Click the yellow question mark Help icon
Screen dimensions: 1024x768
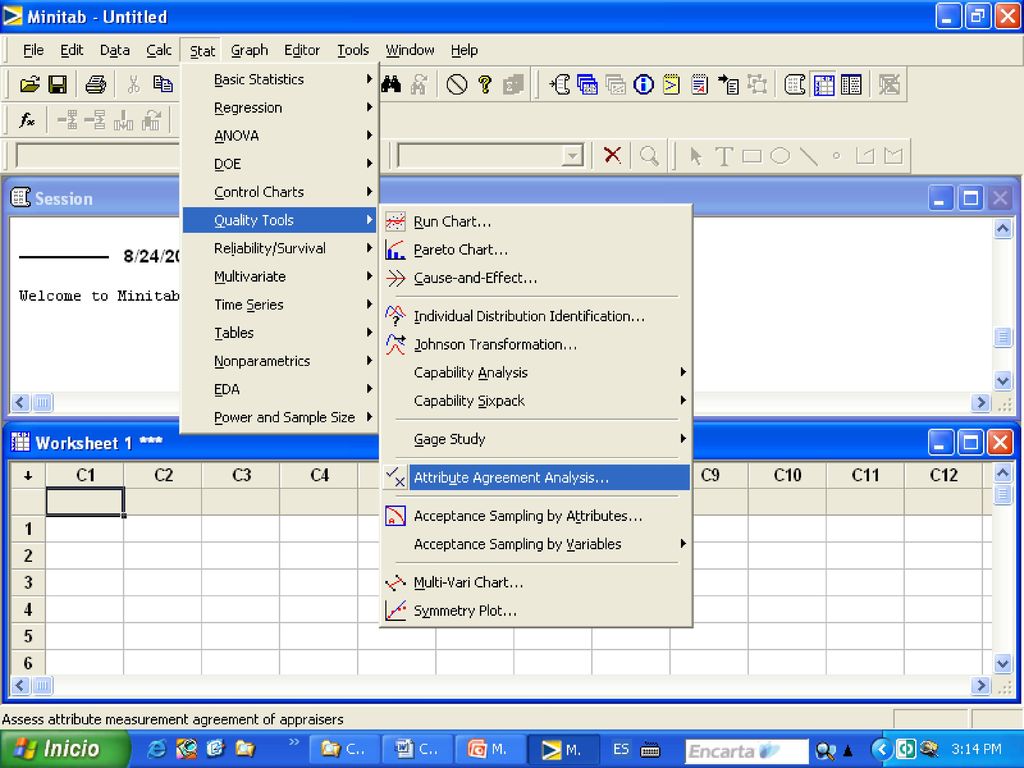click(485, 85)
